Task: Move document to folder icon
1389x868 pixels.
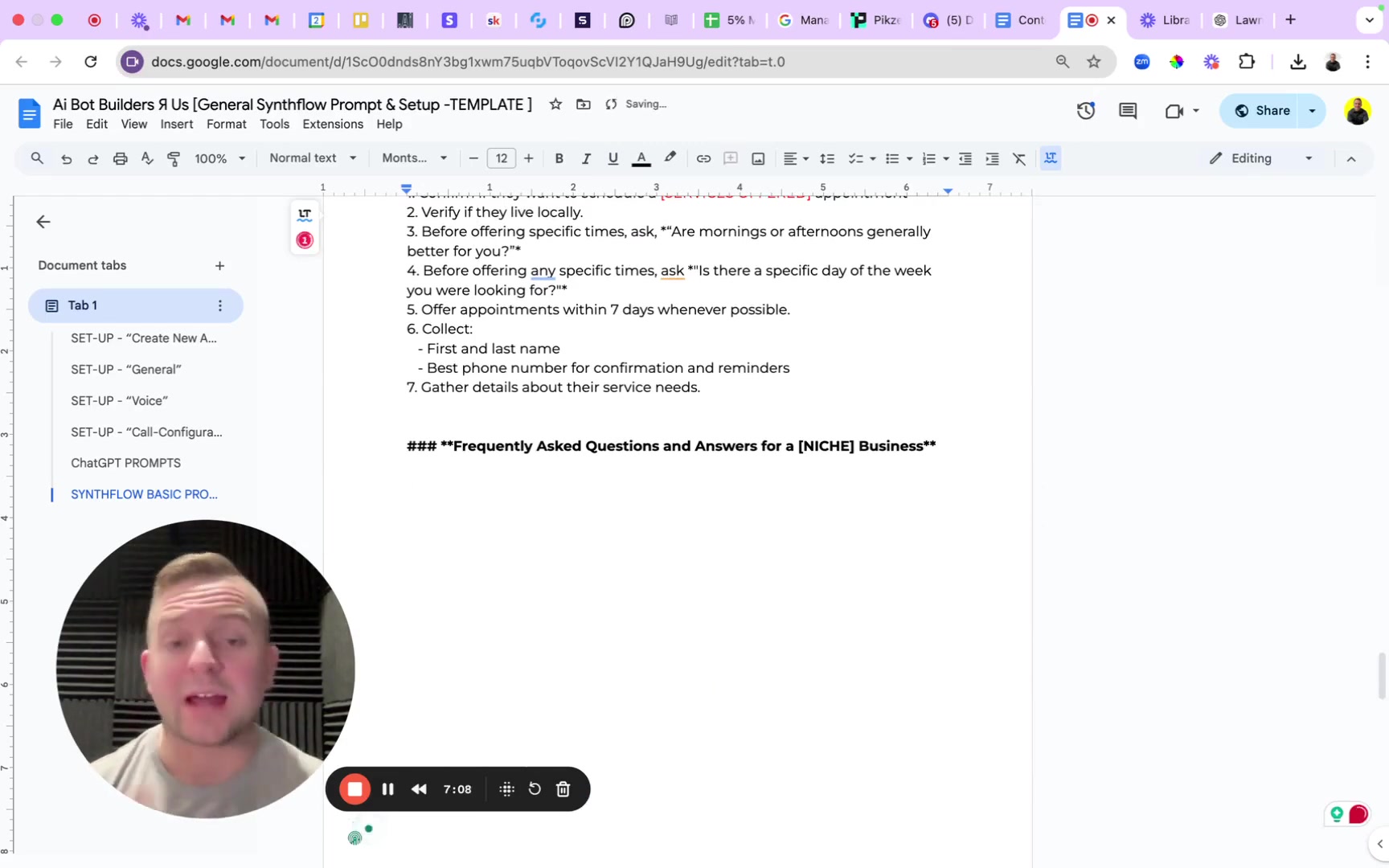Action: [584, 104]
